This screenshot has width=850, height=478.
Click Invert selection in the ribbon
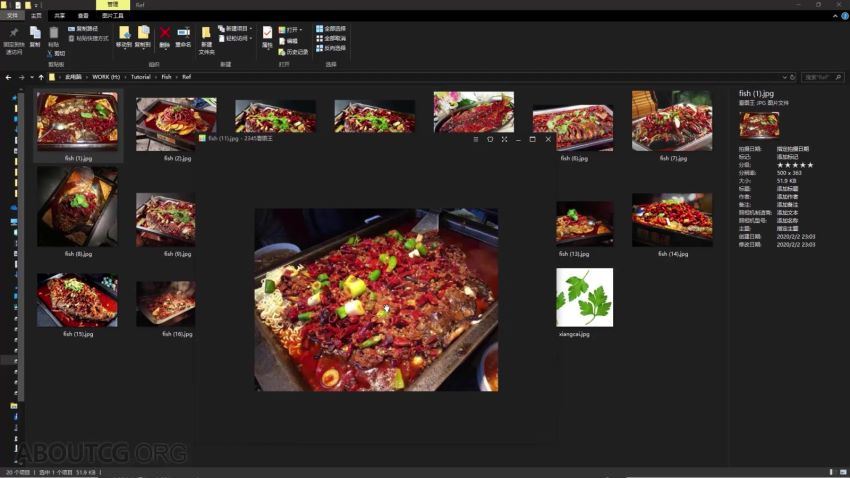tap(331, 48)
